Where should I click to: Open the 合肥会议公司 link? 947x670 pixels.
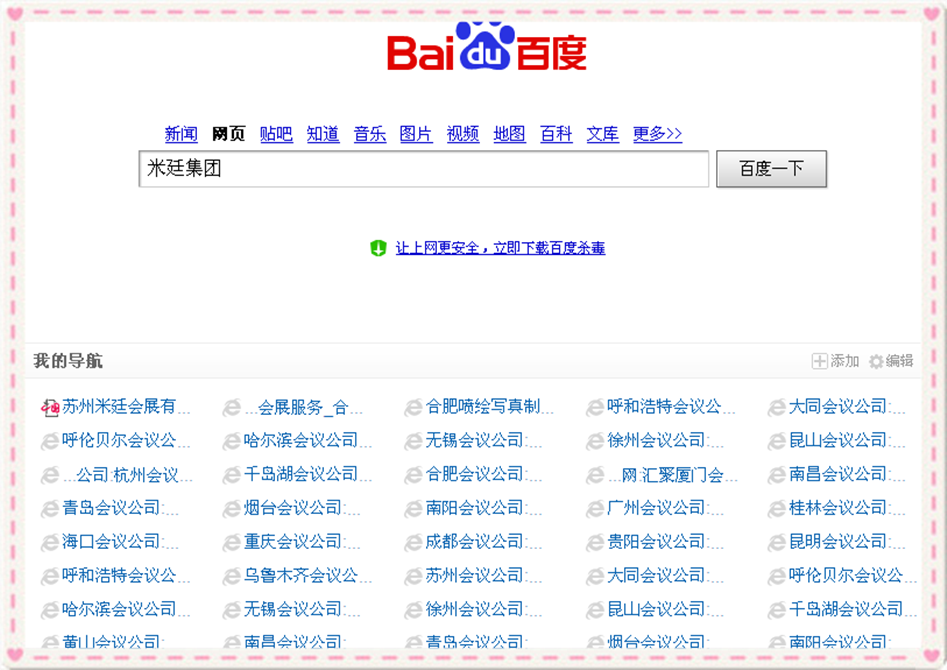coord(483,474)
